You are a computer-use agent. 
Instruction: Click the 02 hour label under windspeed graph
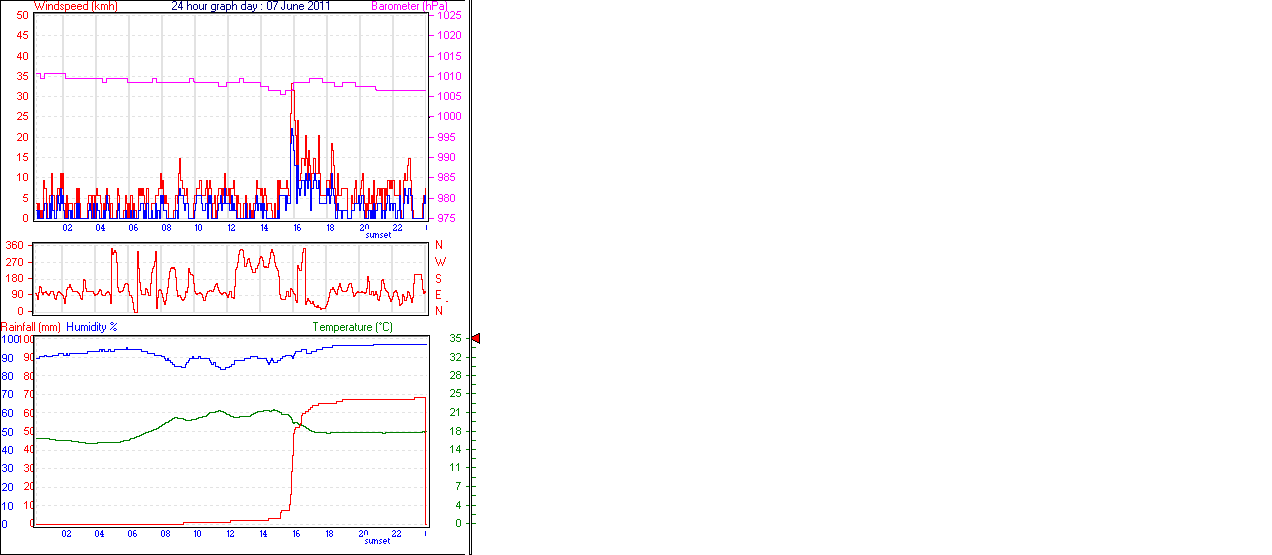(68, 228)
